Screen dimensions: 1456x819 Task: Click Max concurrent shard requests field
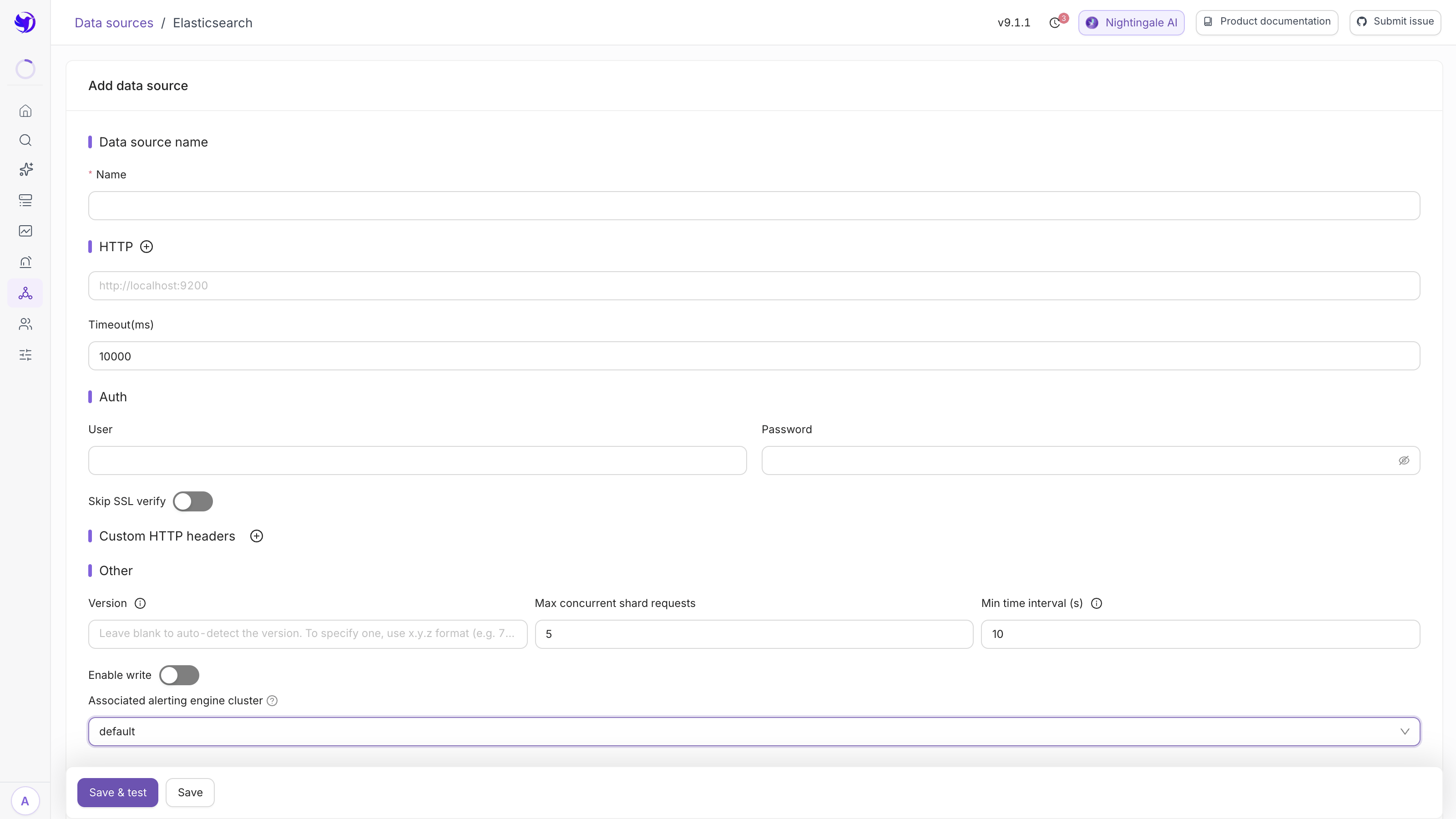click(754, 634)
